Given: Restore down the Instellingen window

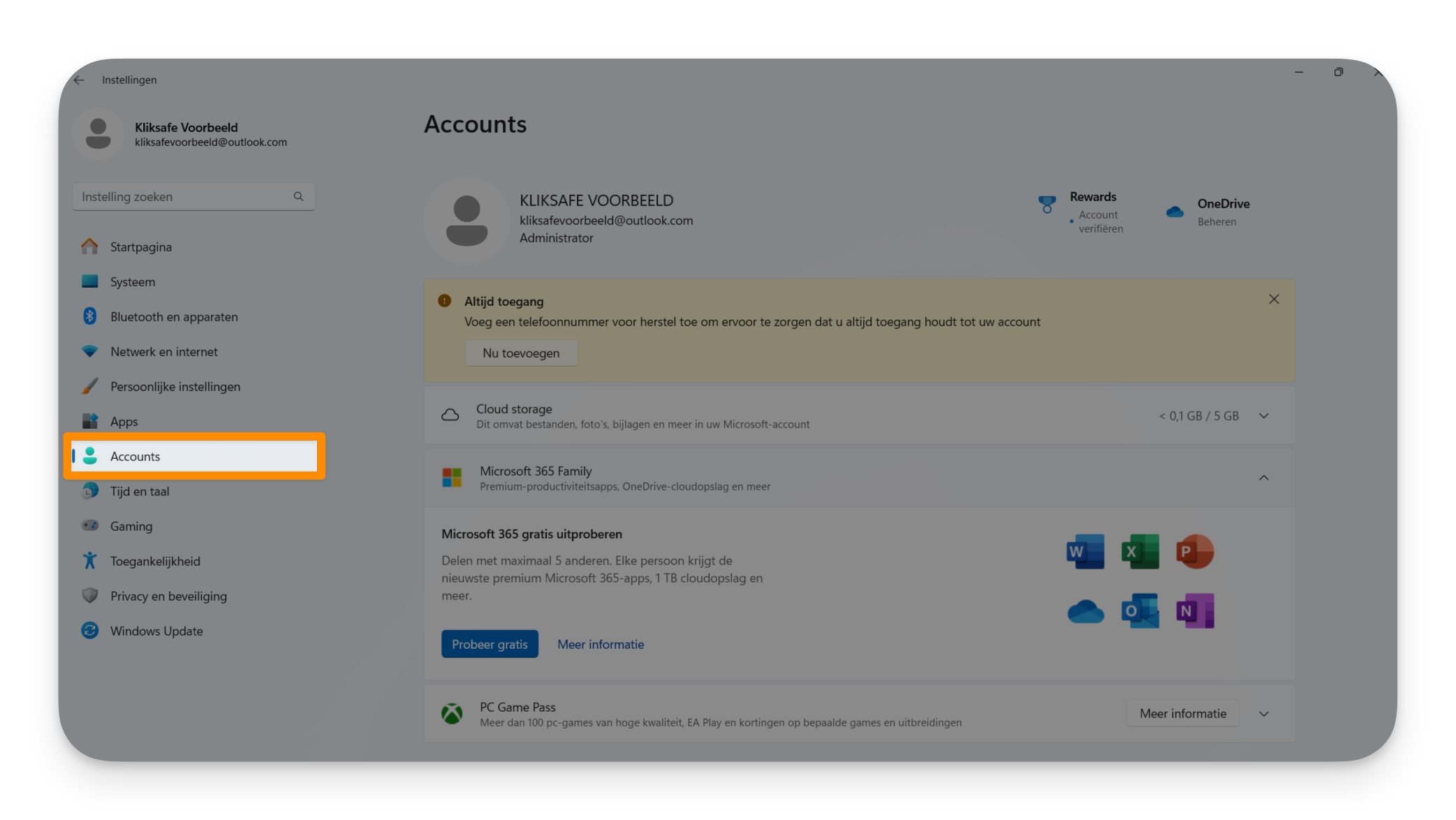Looking at the screenshot, I should (x=1338, y=72).
